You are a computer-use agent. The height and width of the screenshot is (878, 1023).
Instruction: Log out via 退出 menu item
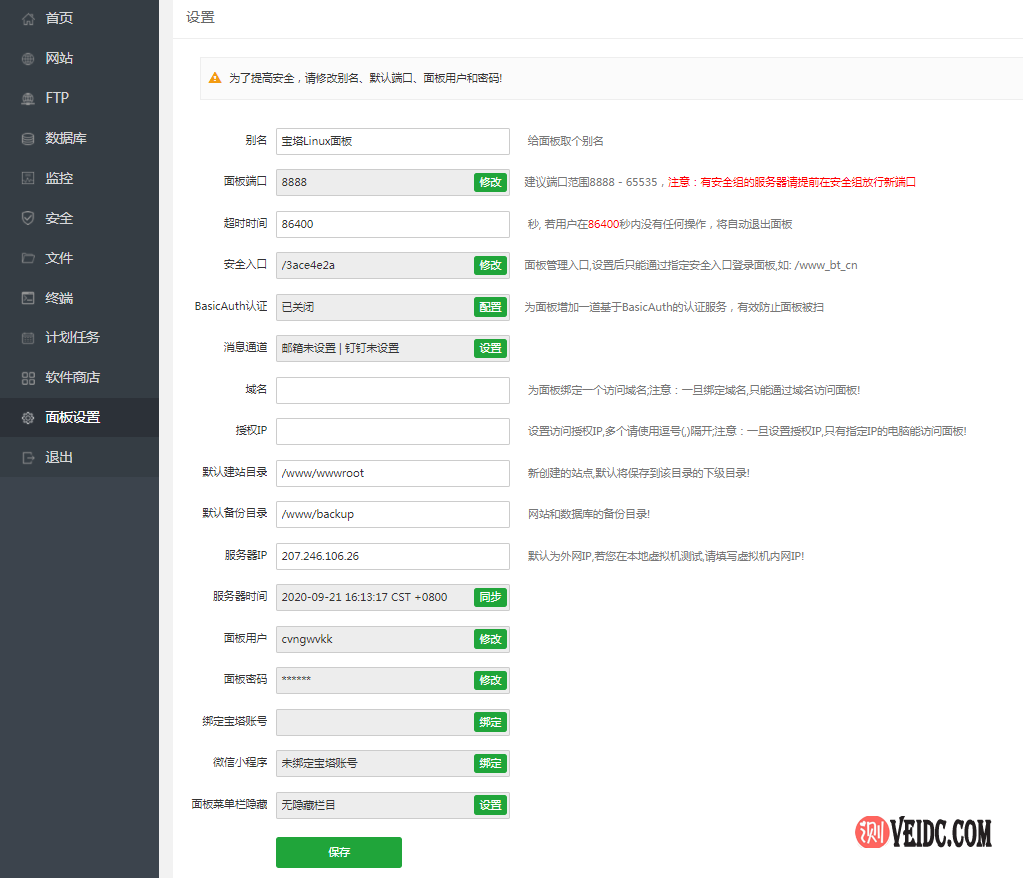click(59, 458)
